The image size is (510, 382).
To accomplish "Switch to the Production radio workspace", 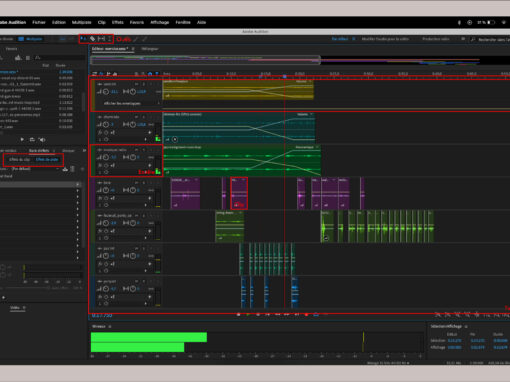I will pyautogui.click(x=436, y=39).
